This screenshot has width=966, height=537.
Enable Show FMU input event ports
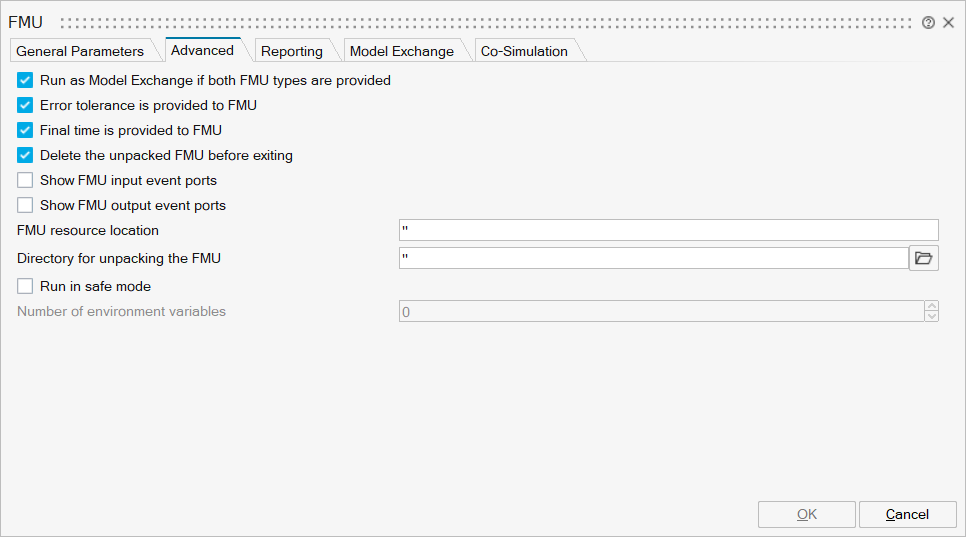[26, 181]
